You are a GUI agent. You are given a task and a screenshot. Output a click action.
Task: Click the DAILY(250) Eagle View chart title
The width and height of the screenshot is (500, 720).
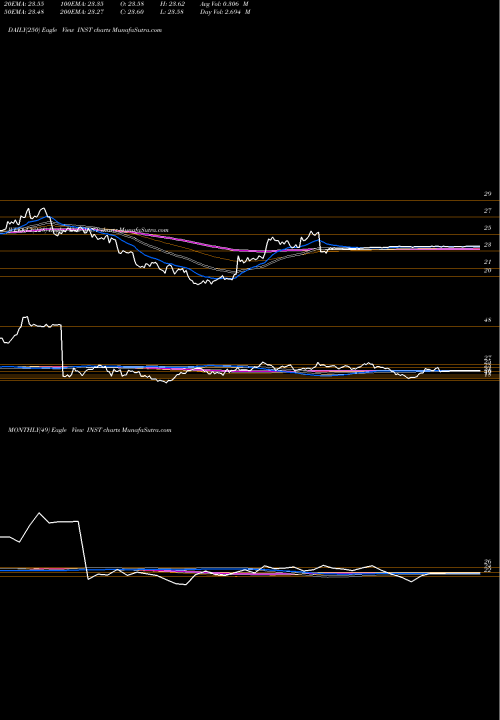click(84, 30)
